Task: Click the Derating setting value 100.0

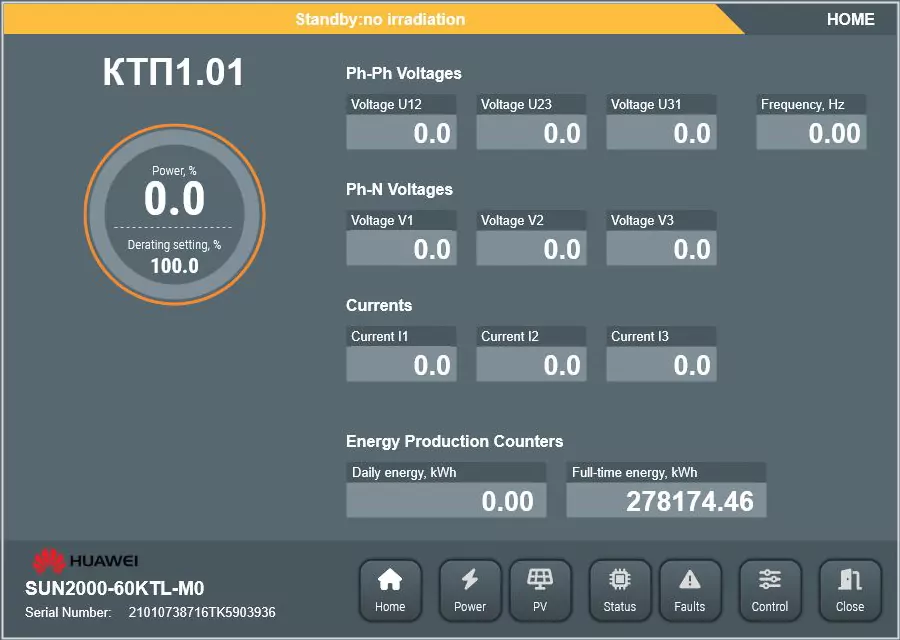Action: point(174,266)
